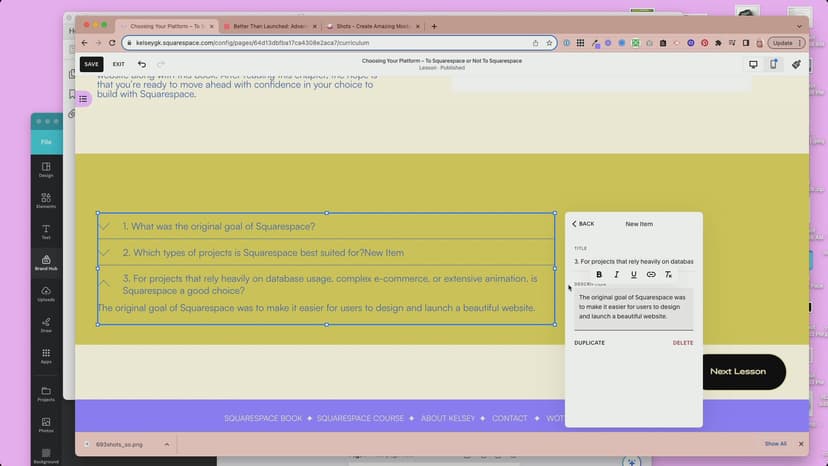The height and width of the screenshot is (466, 828).
Task: Switch to desktop preview view
Action: [753, 64]
